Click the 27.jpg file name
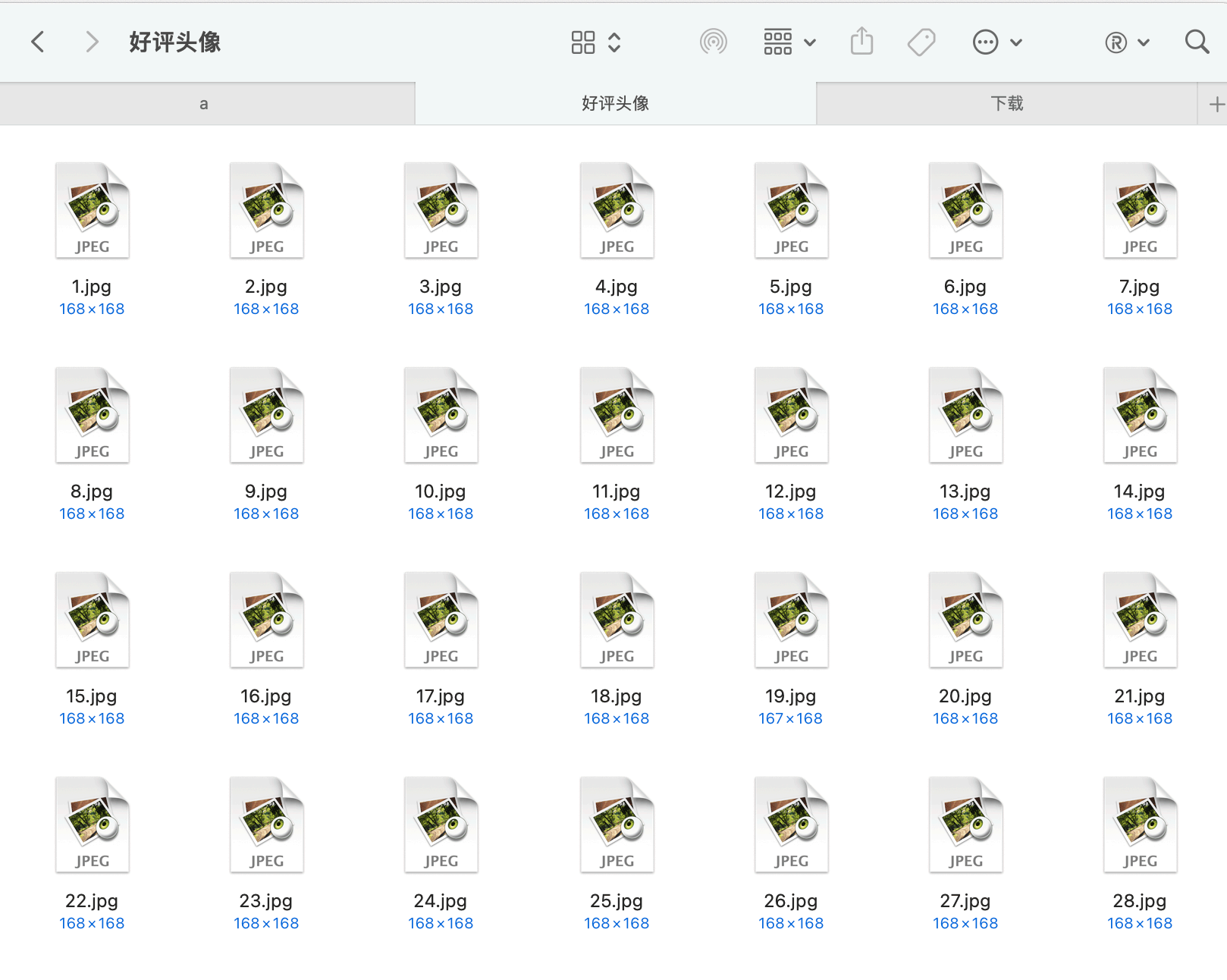Image resolution: width=1227 pixels, height=980 pixels. 965,901
